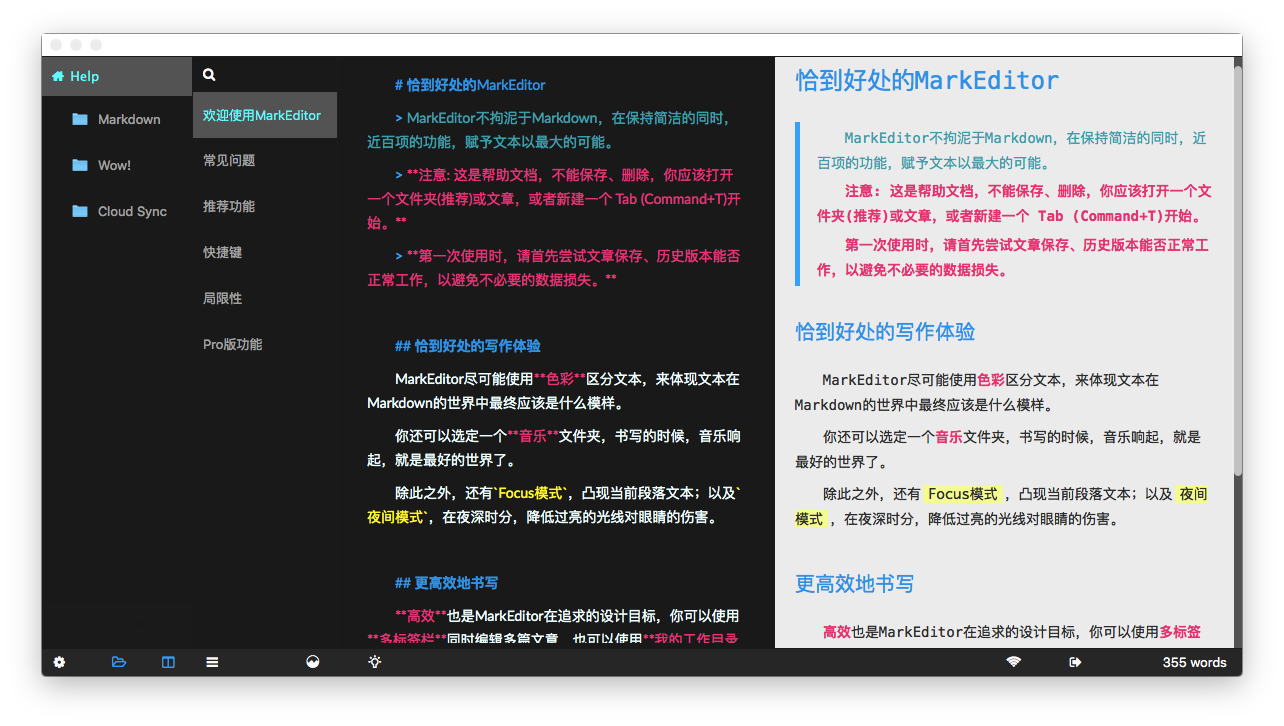Click the folder icon beside Markdown
Screen dimensions: 1284x726
[80, 119]
